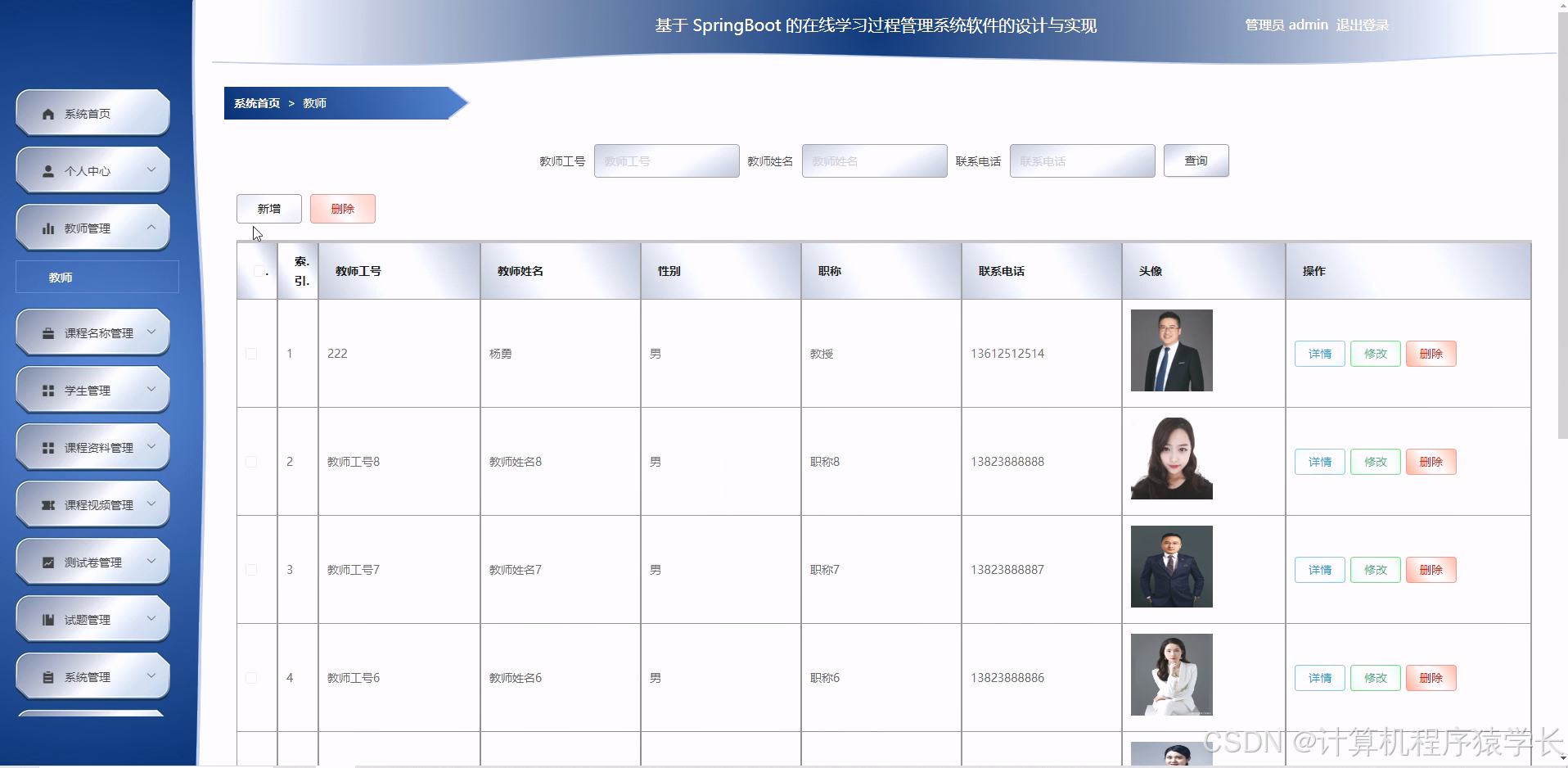Click 删除 for 教师姓名7
Viewport: 1568px width, 768px height.
1431,570
